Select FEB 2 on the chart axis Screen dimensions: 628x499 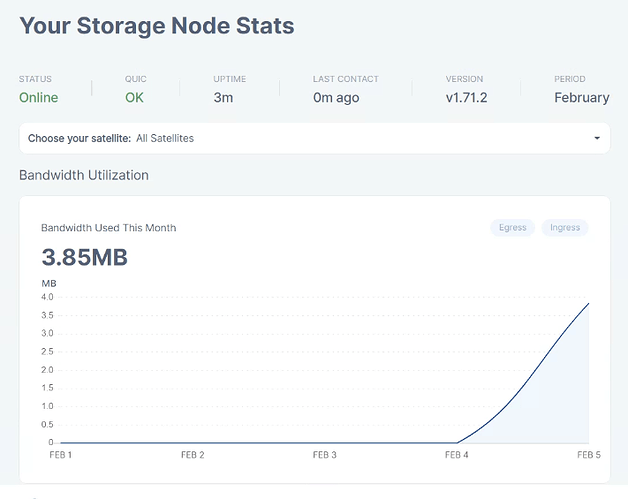[x=193, y=455]
